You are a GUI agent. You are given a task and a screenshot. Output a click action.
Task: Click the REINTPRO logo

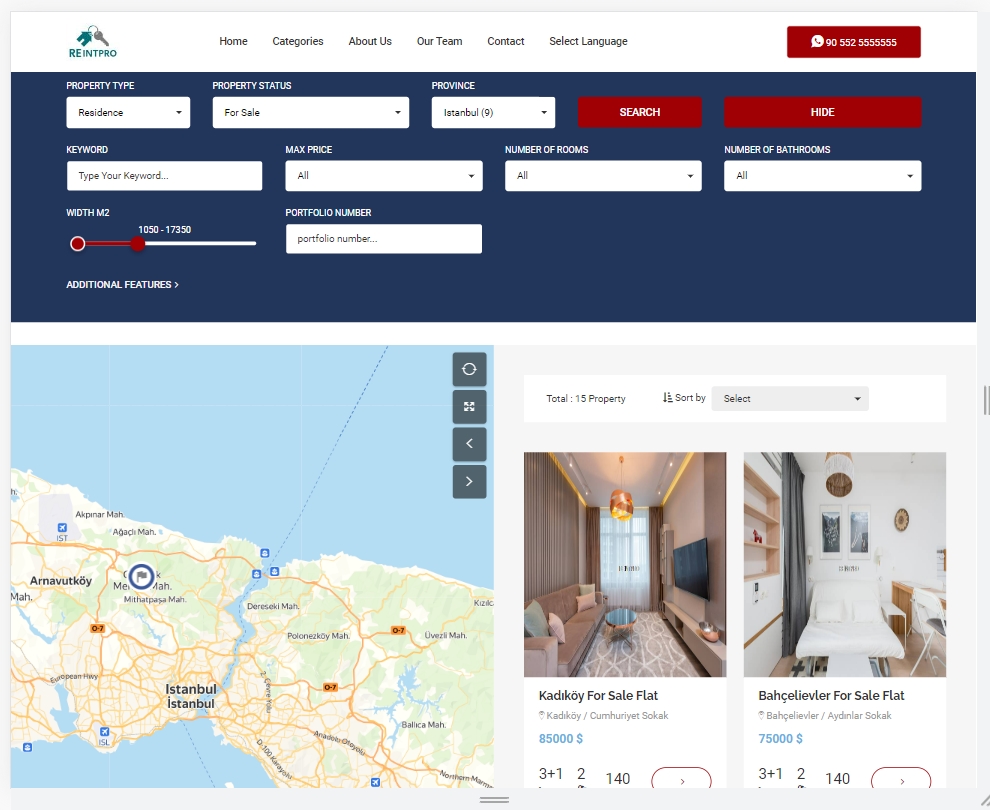click(93, 42)
